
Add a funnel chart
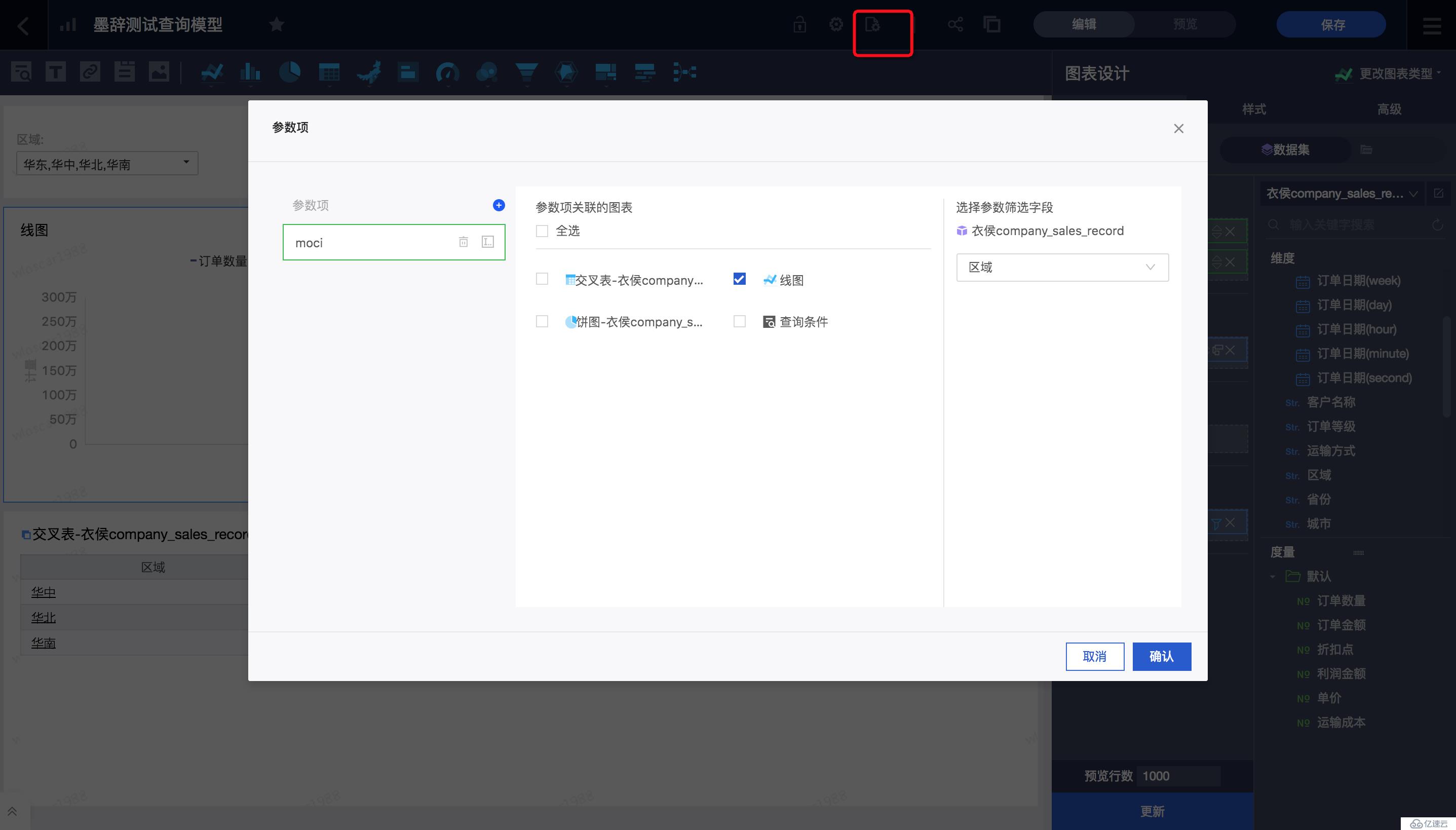[526, 73]
